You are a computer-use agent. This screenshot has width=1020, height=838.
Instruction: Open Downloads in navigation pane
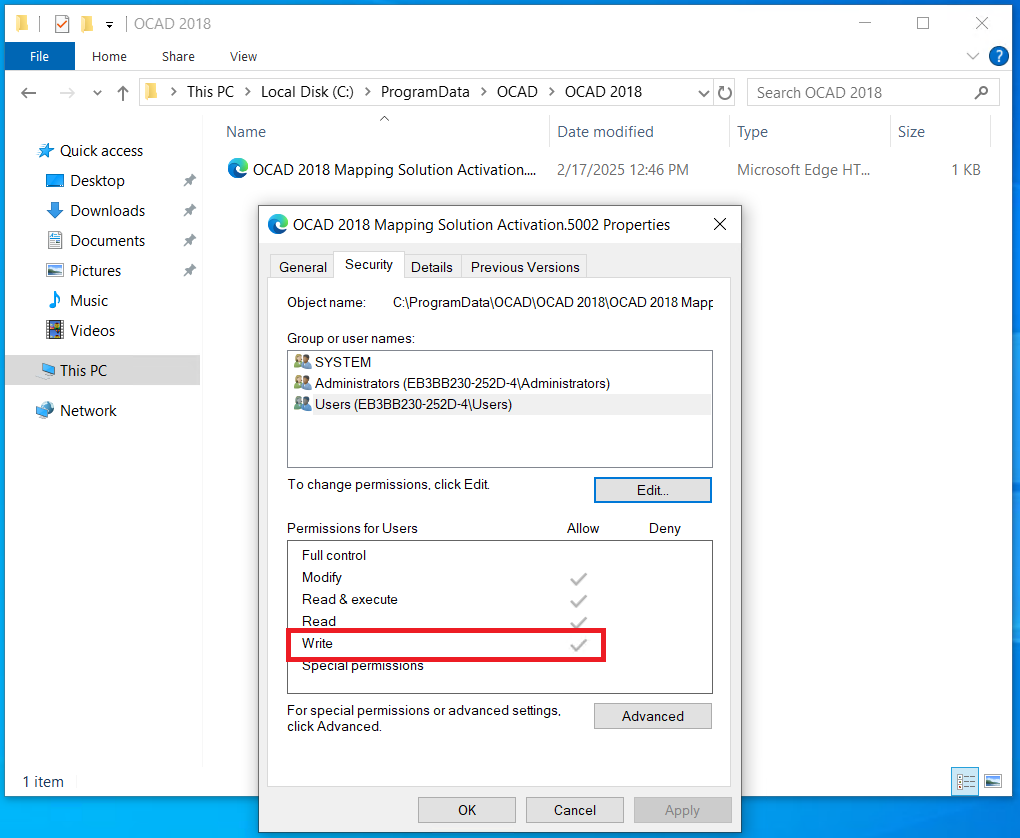pos(107,211)
